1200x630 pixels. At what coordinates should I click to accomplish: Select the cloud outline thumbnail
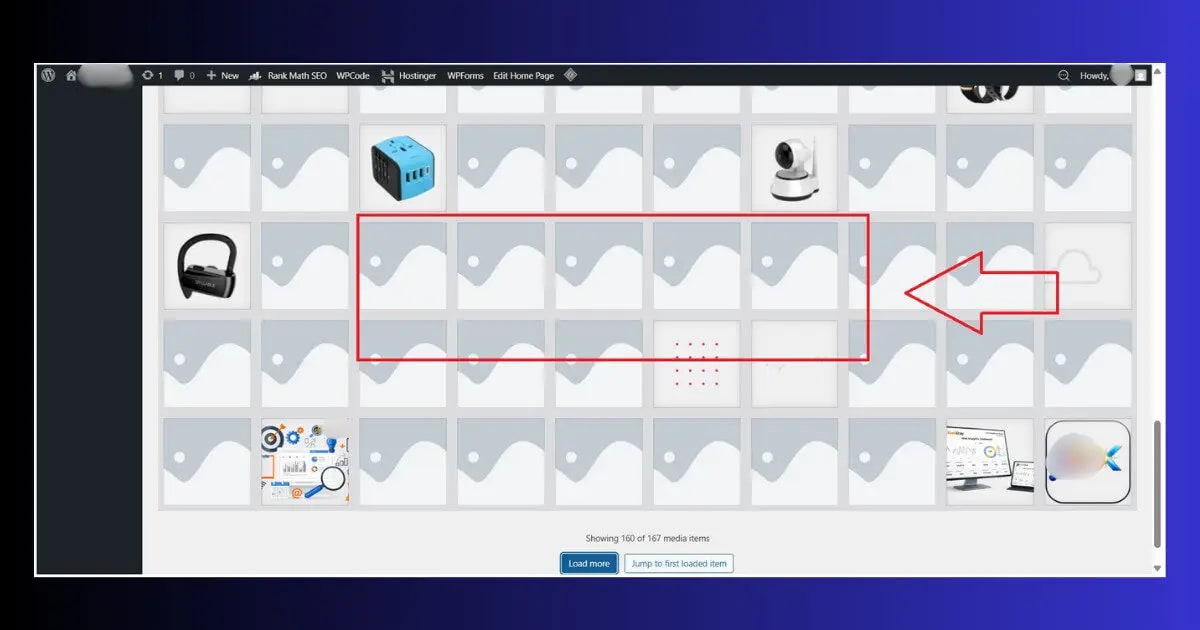tap(1088, 265)
